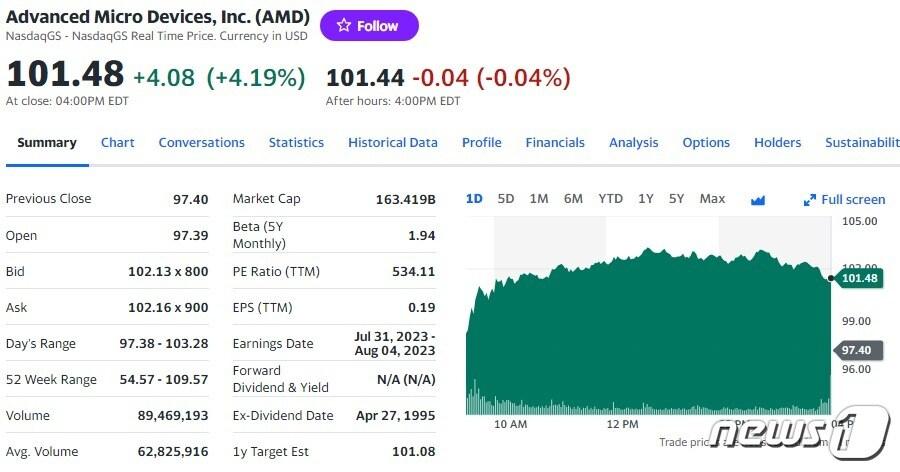Click the star icon in Follow button
This screenshot has height=472, width=900.
343,26
